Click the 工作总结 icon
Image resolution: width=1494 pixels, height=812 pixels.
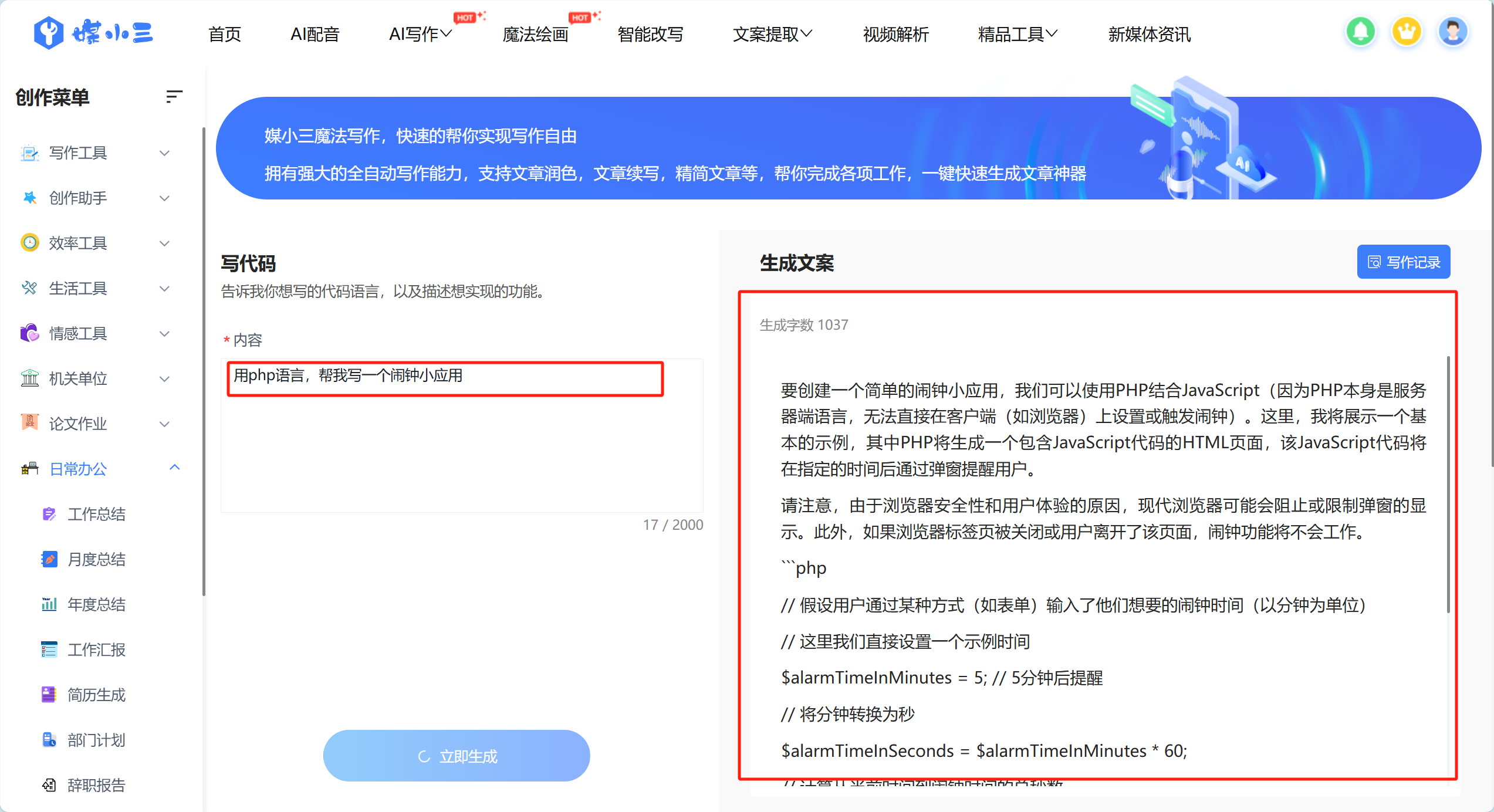pos(49,514)
